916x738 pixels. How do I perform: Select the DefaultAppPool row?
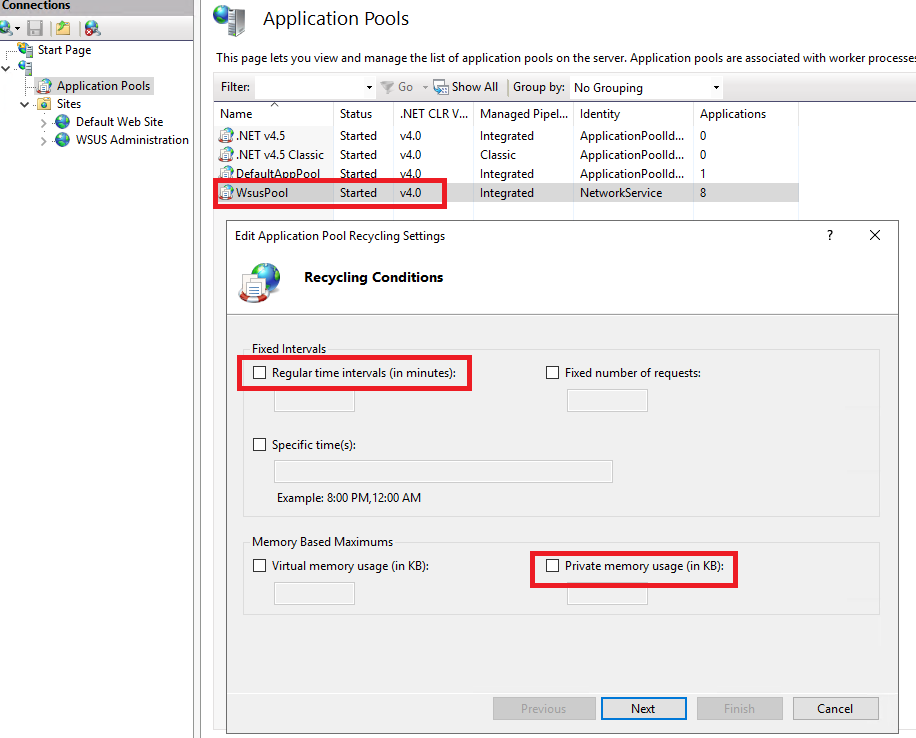278,174
